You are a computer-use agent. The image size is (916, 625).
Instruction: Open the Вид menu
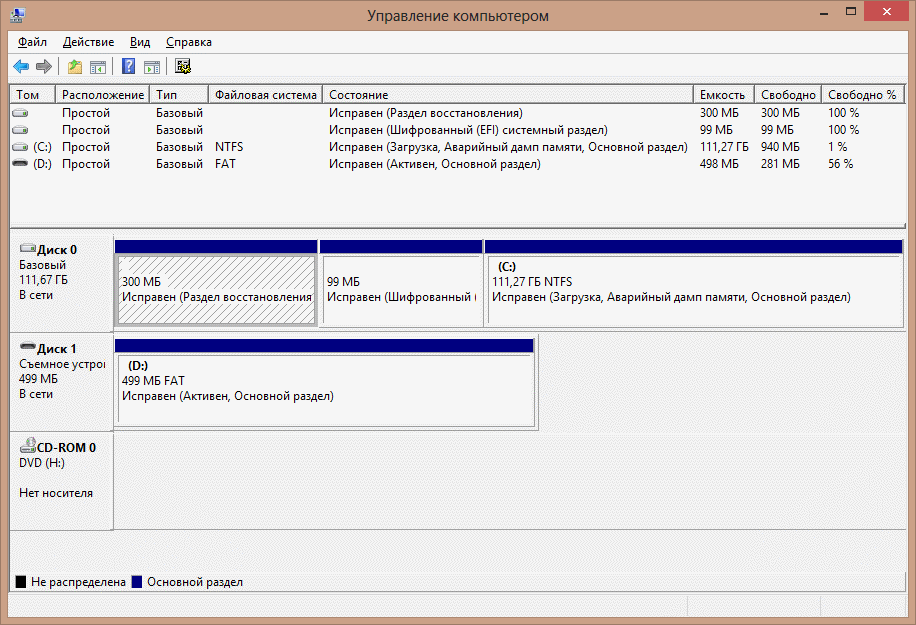[140, 42]
